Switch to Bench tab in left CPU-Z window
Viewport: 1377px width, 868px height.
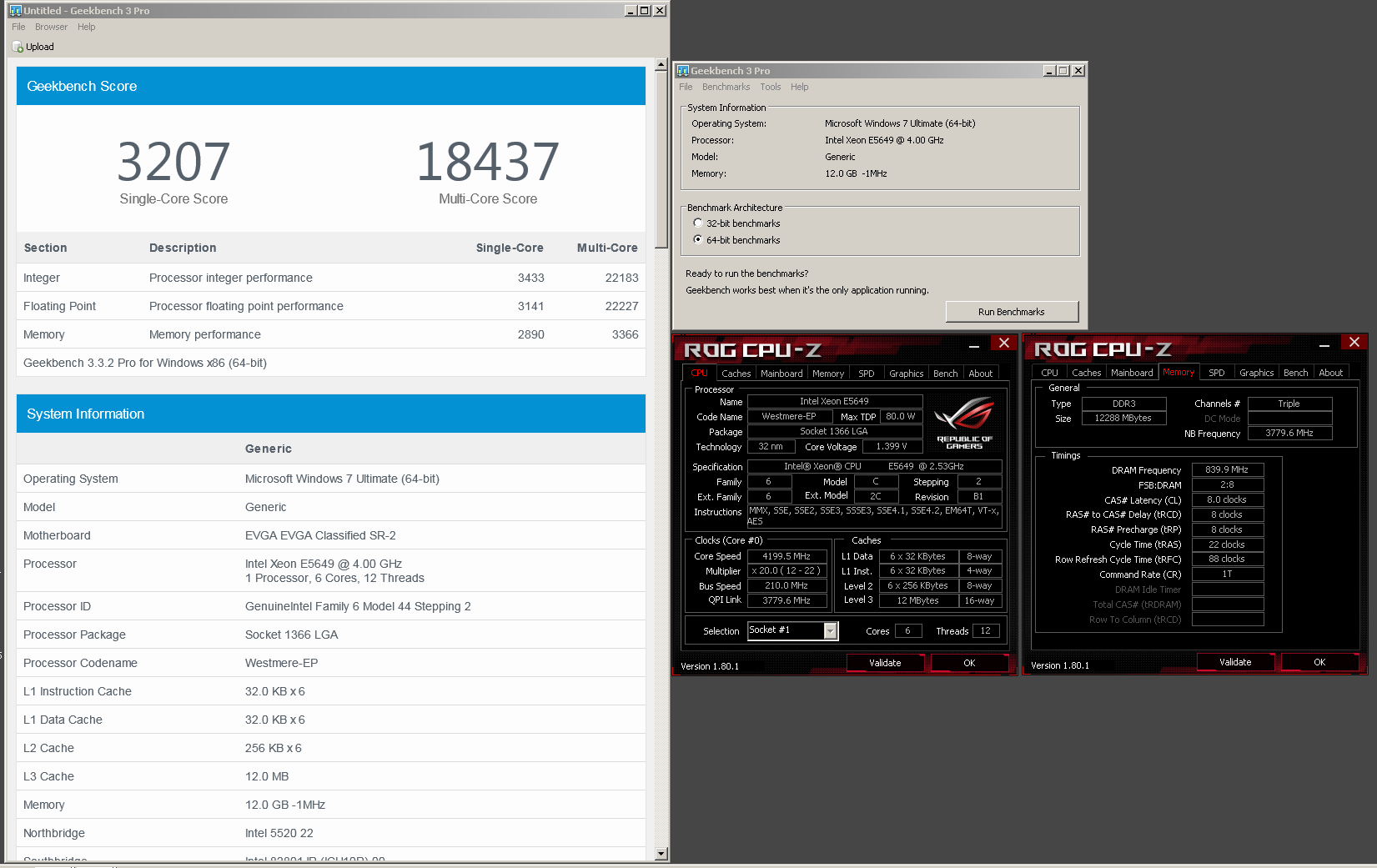point(946,374)
